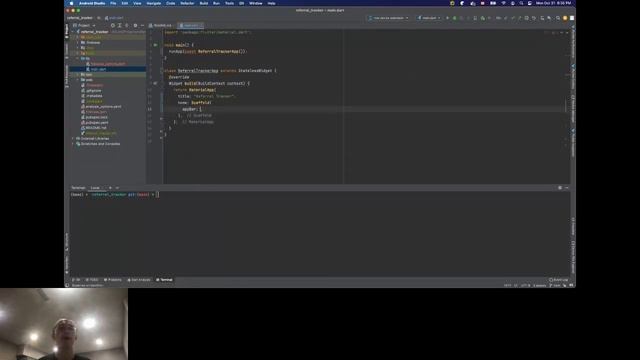Switch to the README.md editor tab
This screenshot has height=360, width=640.
[161, 25]
